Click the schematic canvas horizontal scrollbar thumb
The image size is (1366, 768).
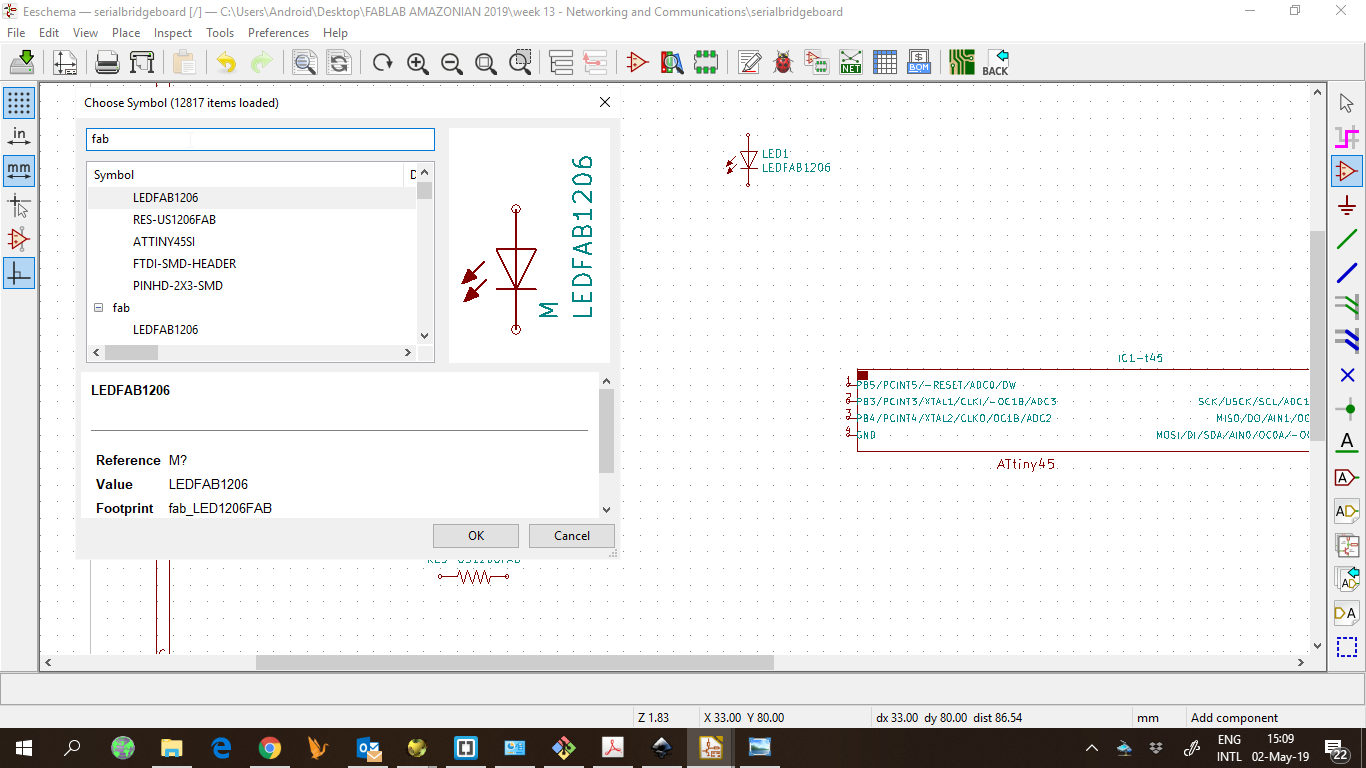click(515, 662)
